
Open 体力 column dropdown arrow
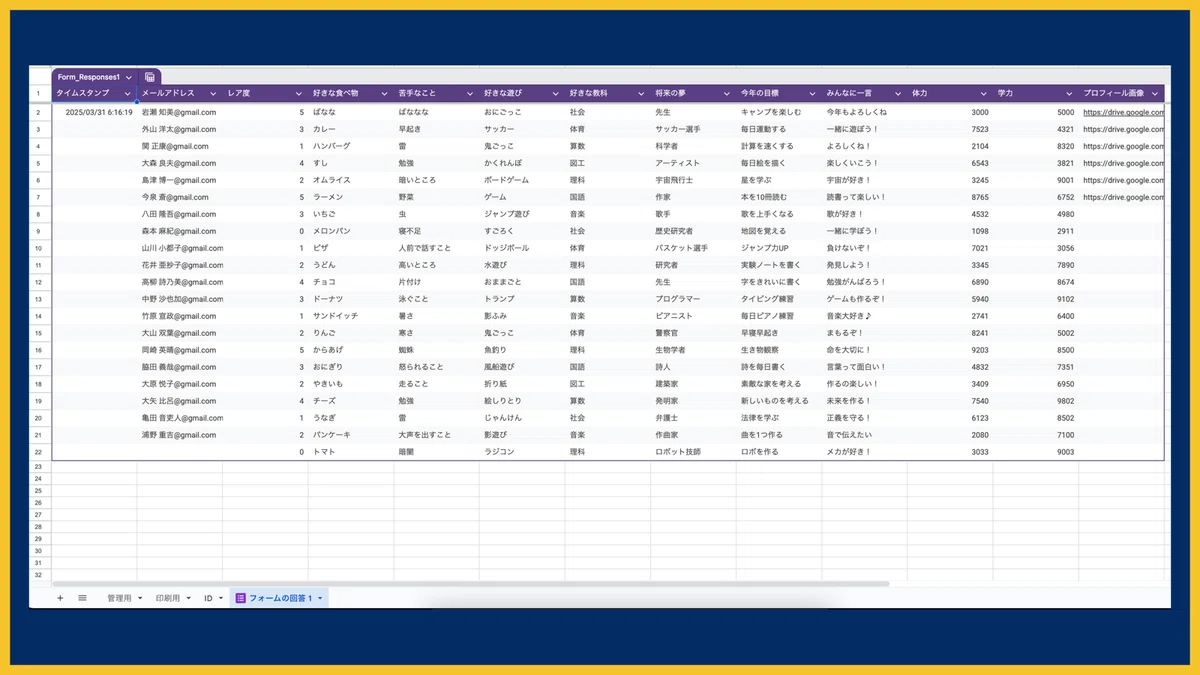pyautogui.click(x=984, y=94)
